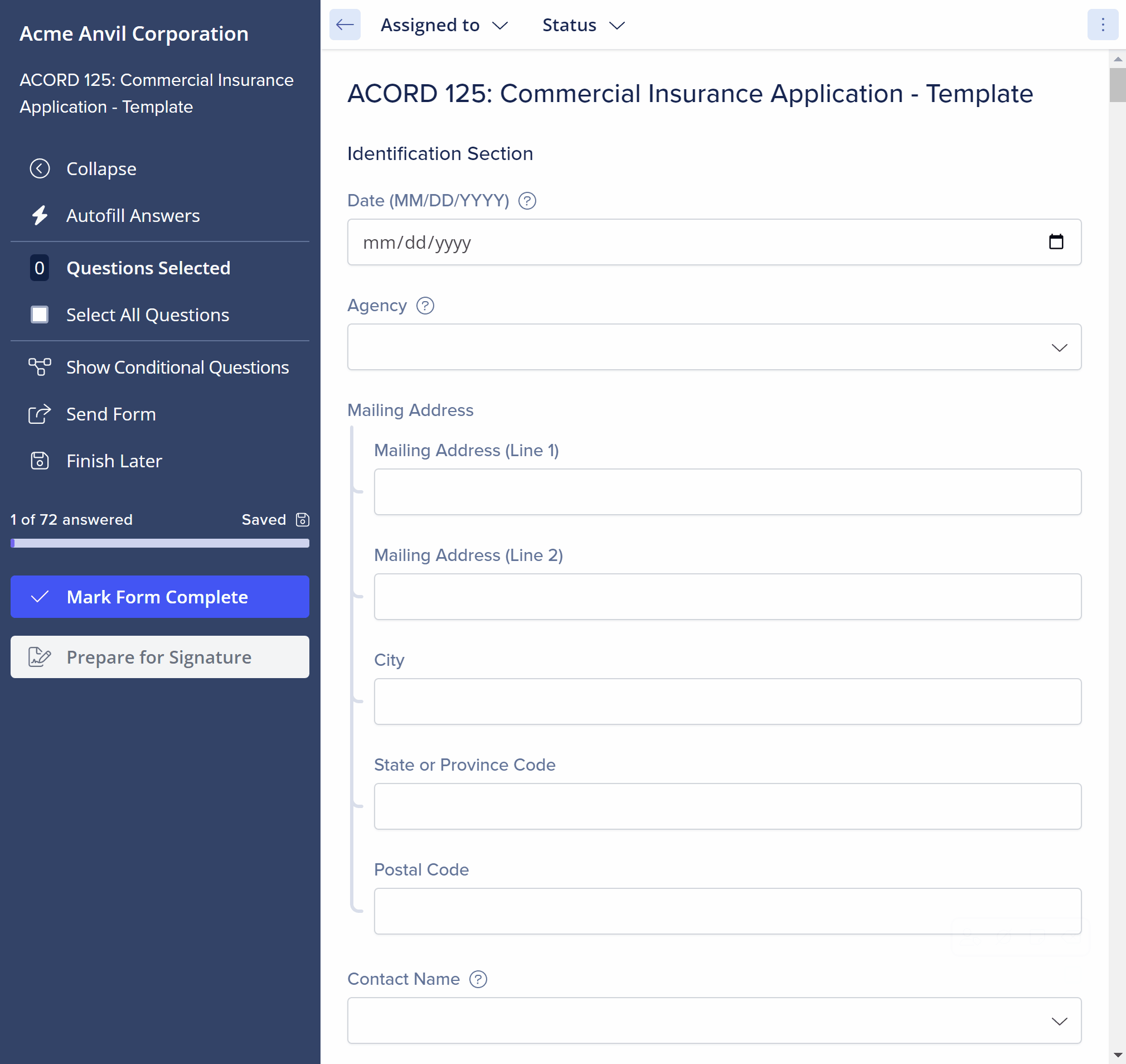
Task: Open the Assigned to dropdown
Action: tap(444, 25)
